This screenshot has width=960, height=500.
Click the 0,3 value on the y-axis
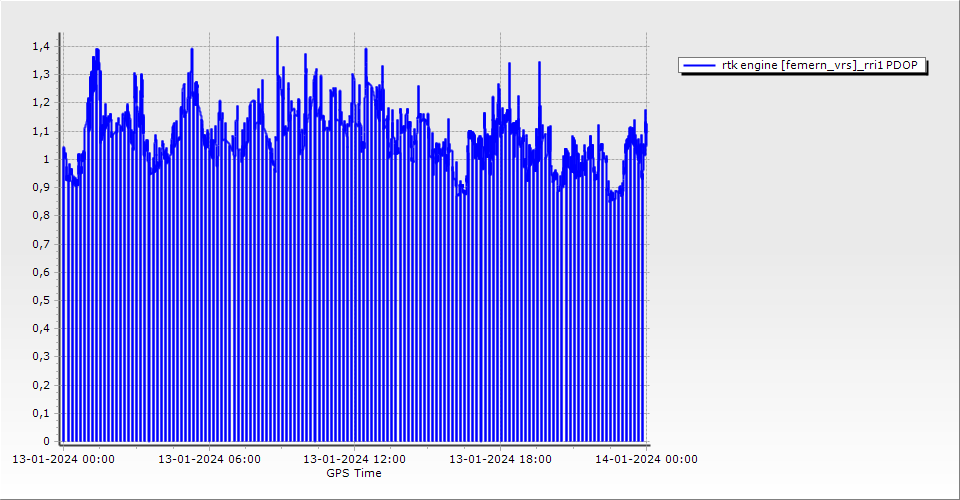pyautogui.click(x=40, y=357)
